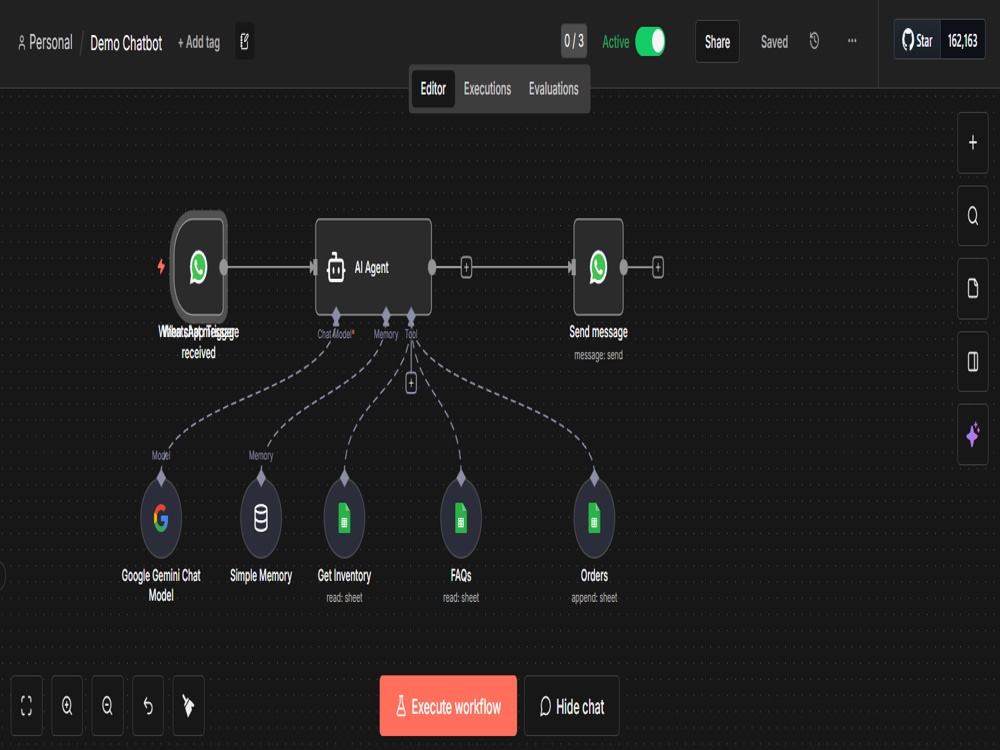
Task: Click the Hide chat button
Action: (571, 706)
